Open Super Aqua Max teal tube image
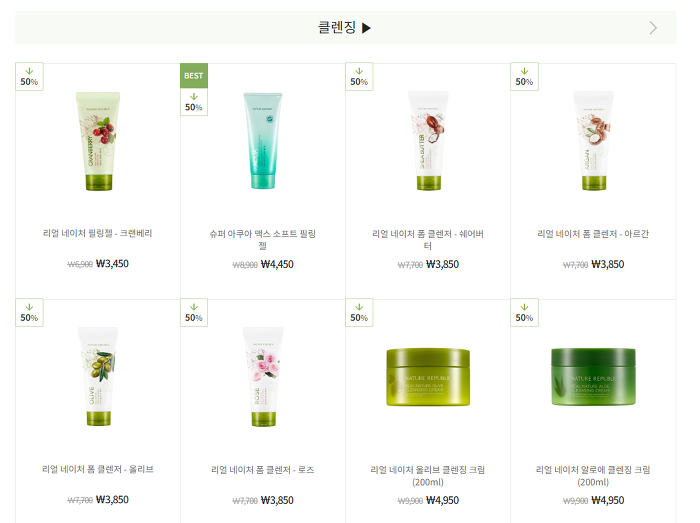Viewport: 700px width, 523px height. tap(263, 141)
